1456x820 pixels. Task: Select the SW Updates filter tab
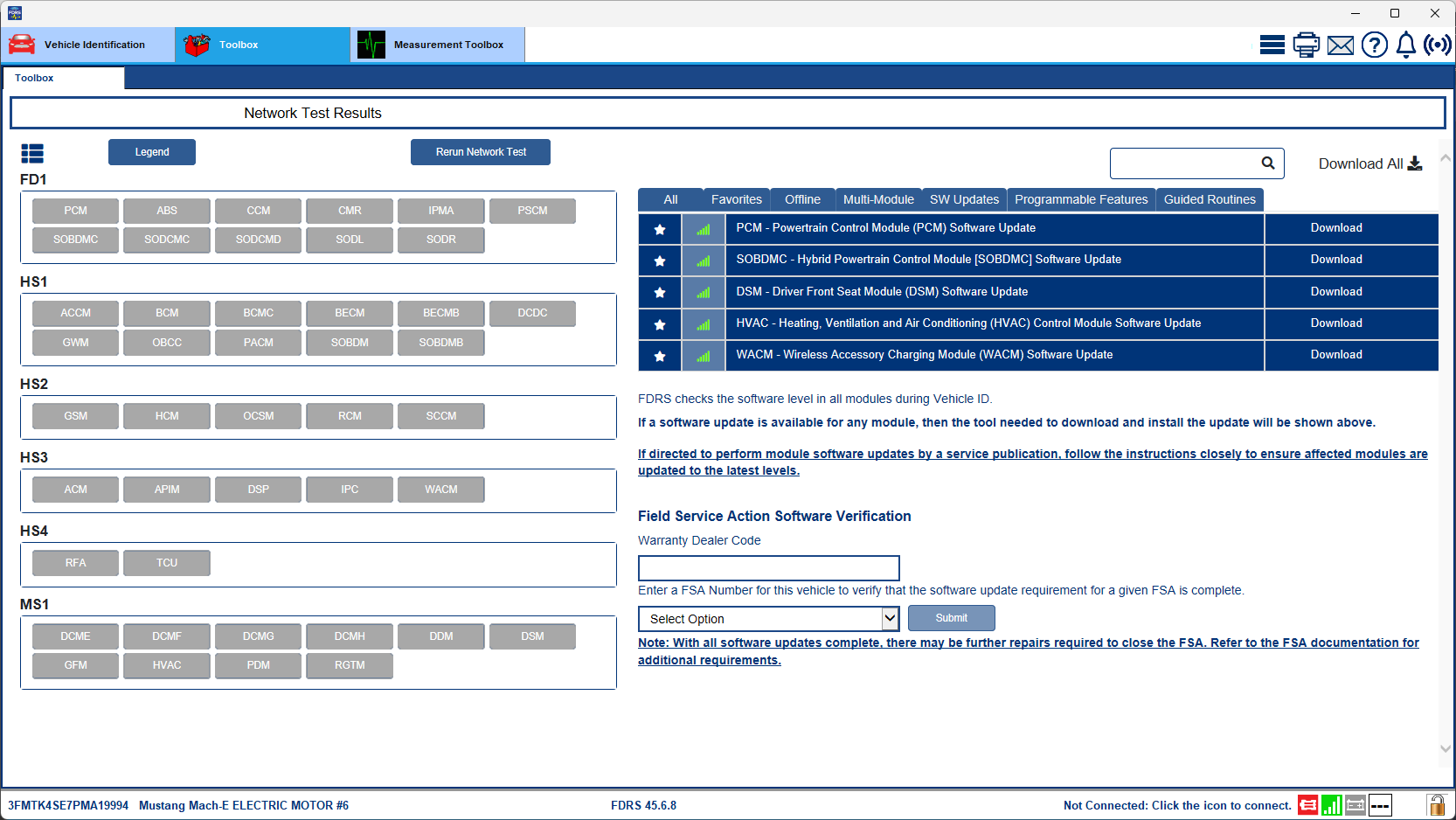pyautogui.click(x=964, y=199)
